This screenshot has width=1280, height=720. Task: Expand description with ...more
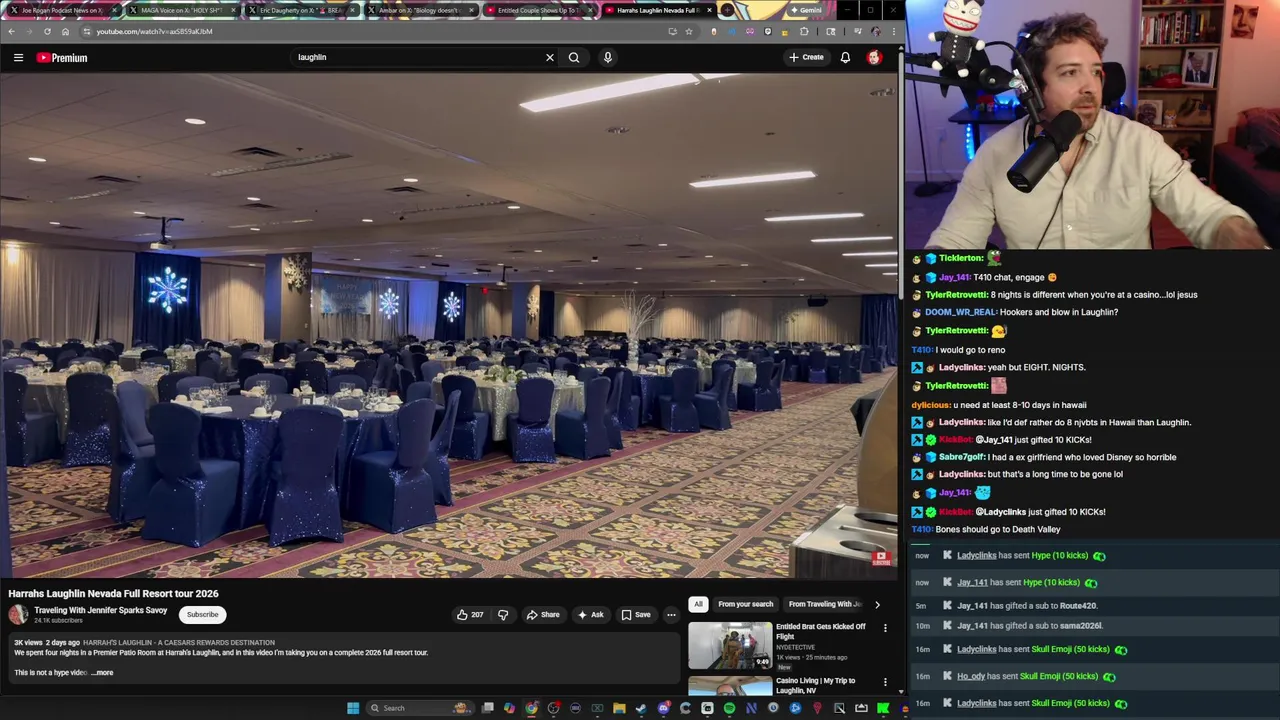(102, 673)
